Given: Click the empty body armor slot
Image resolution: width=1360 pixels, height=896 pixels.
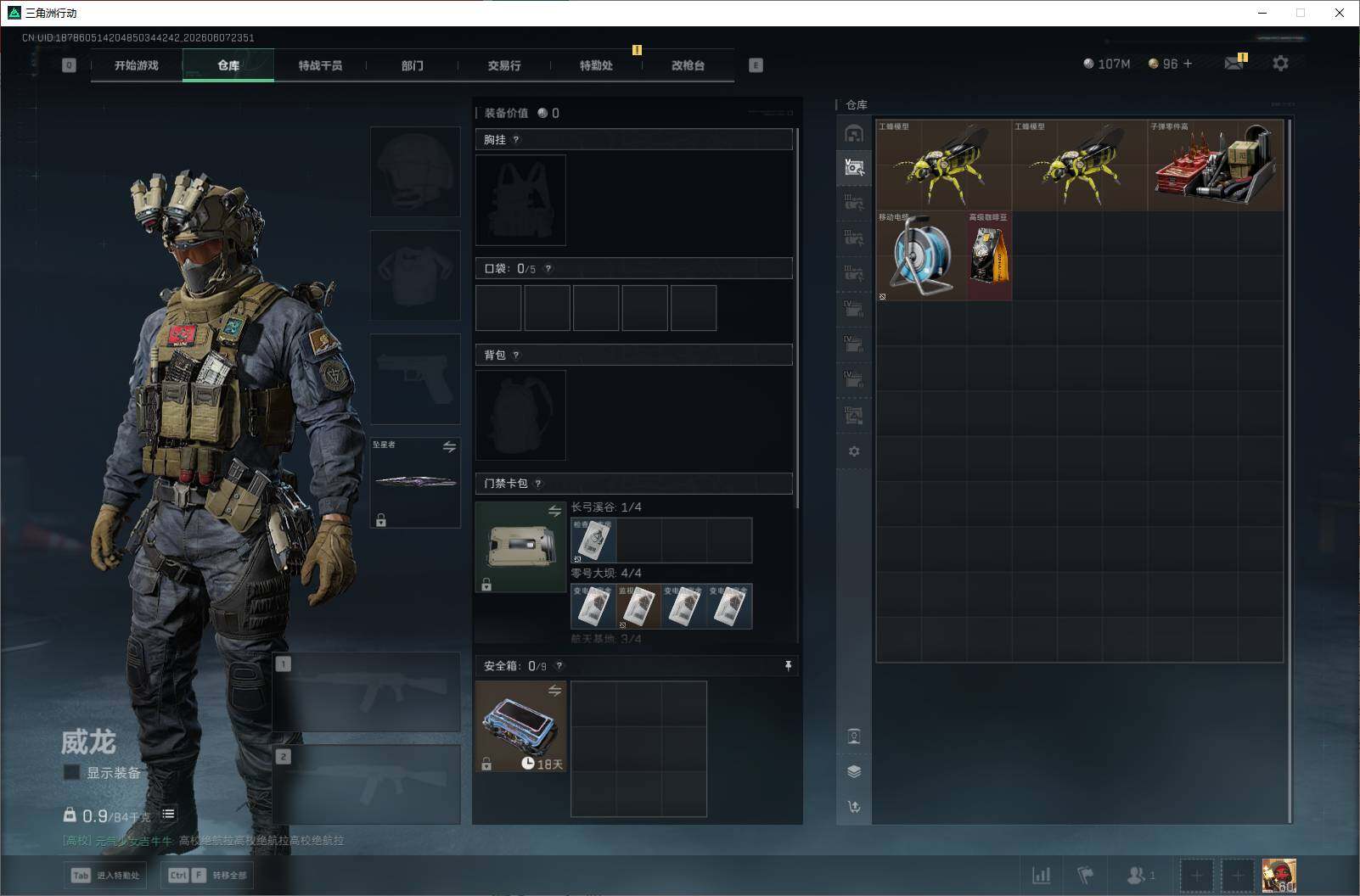Looking at the screenshot, I should [415, 275].
